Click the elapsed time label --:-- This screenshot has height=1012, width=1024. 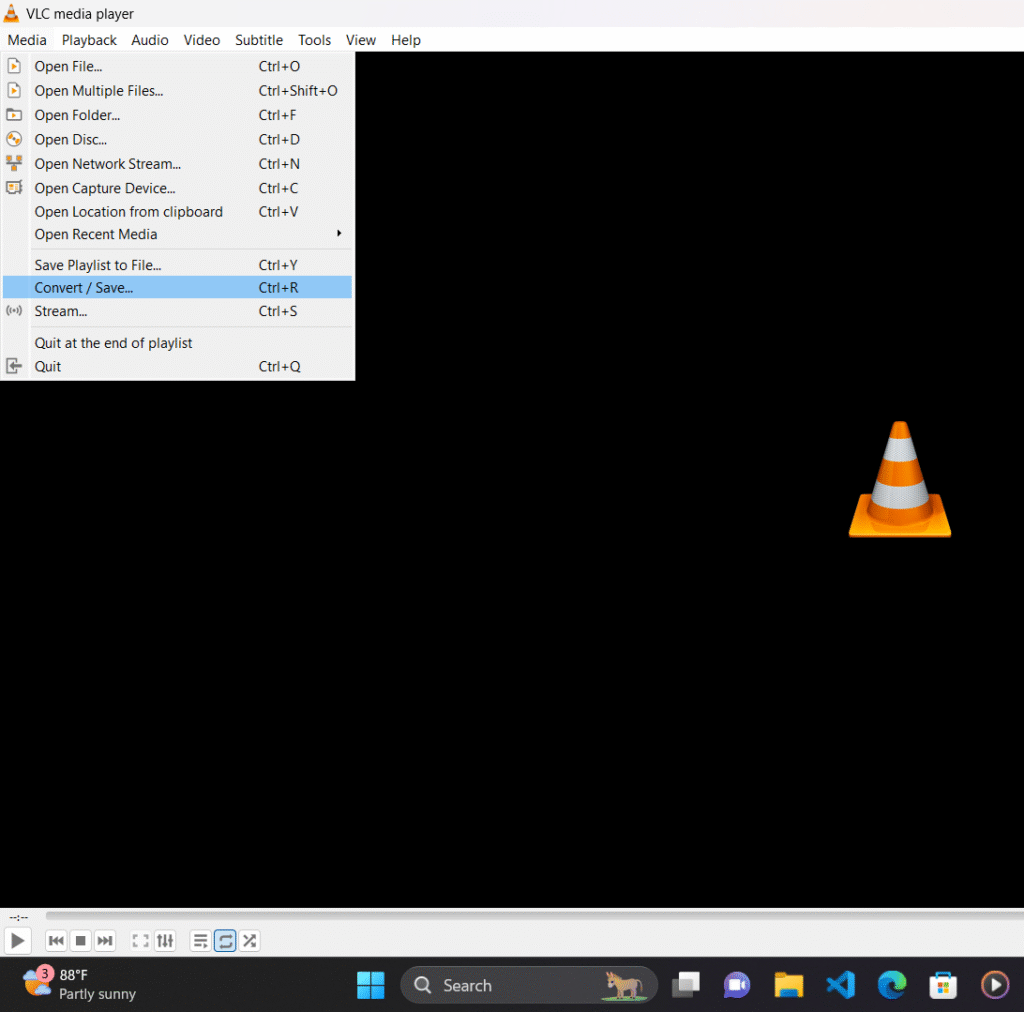click(19, 917)
